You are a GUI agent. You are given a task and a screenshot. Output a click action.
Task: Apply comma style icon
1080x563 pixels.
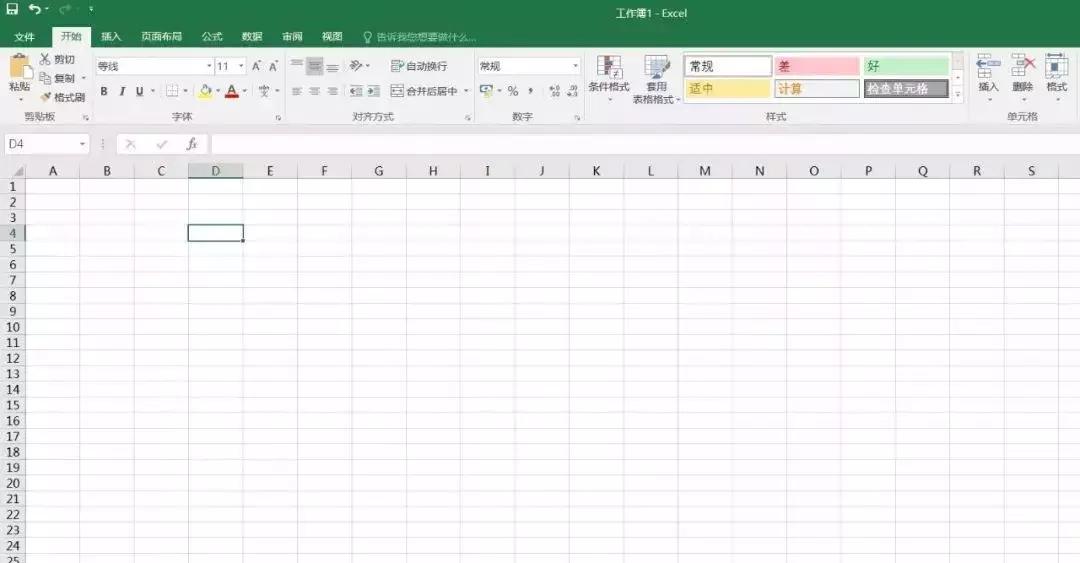pos(530,91)
